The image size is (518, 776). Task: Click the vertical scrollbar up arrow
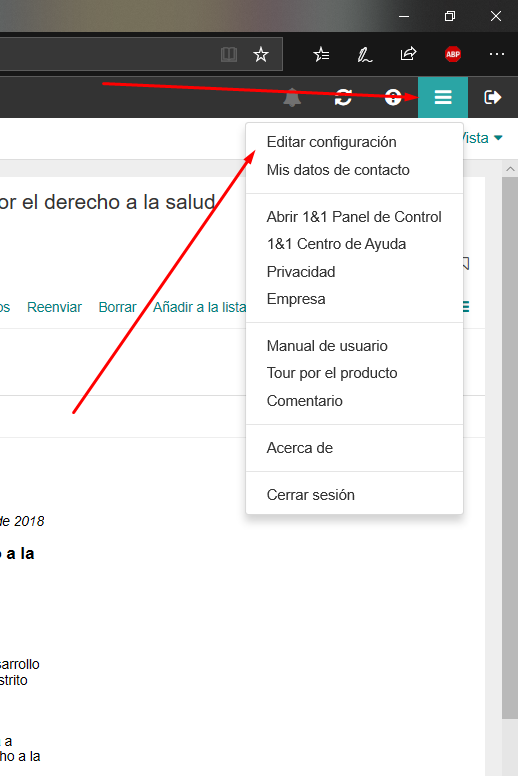click(510, 169)
